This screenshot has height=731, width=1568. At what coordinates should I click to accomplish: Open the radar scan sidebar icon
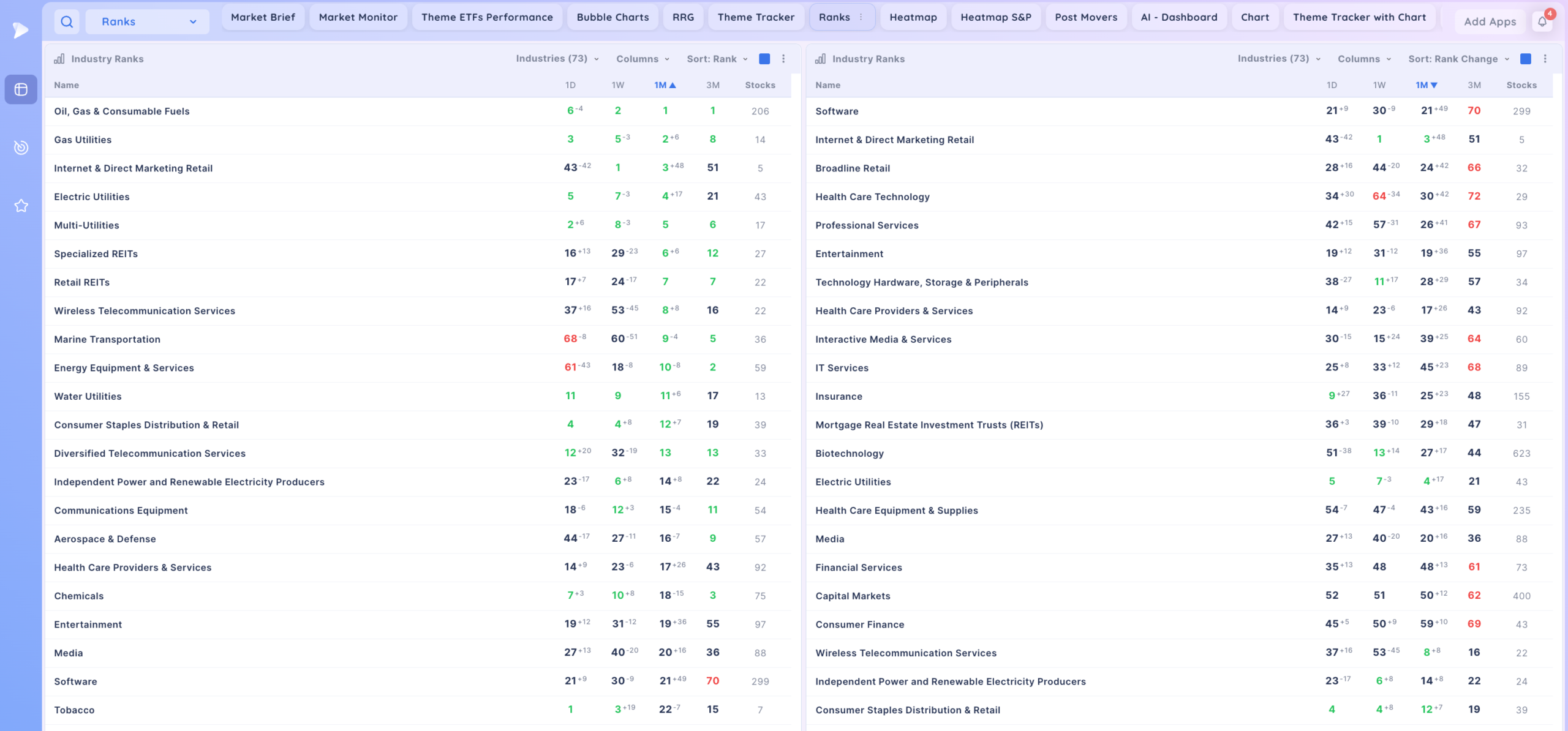tap(21, 147)
